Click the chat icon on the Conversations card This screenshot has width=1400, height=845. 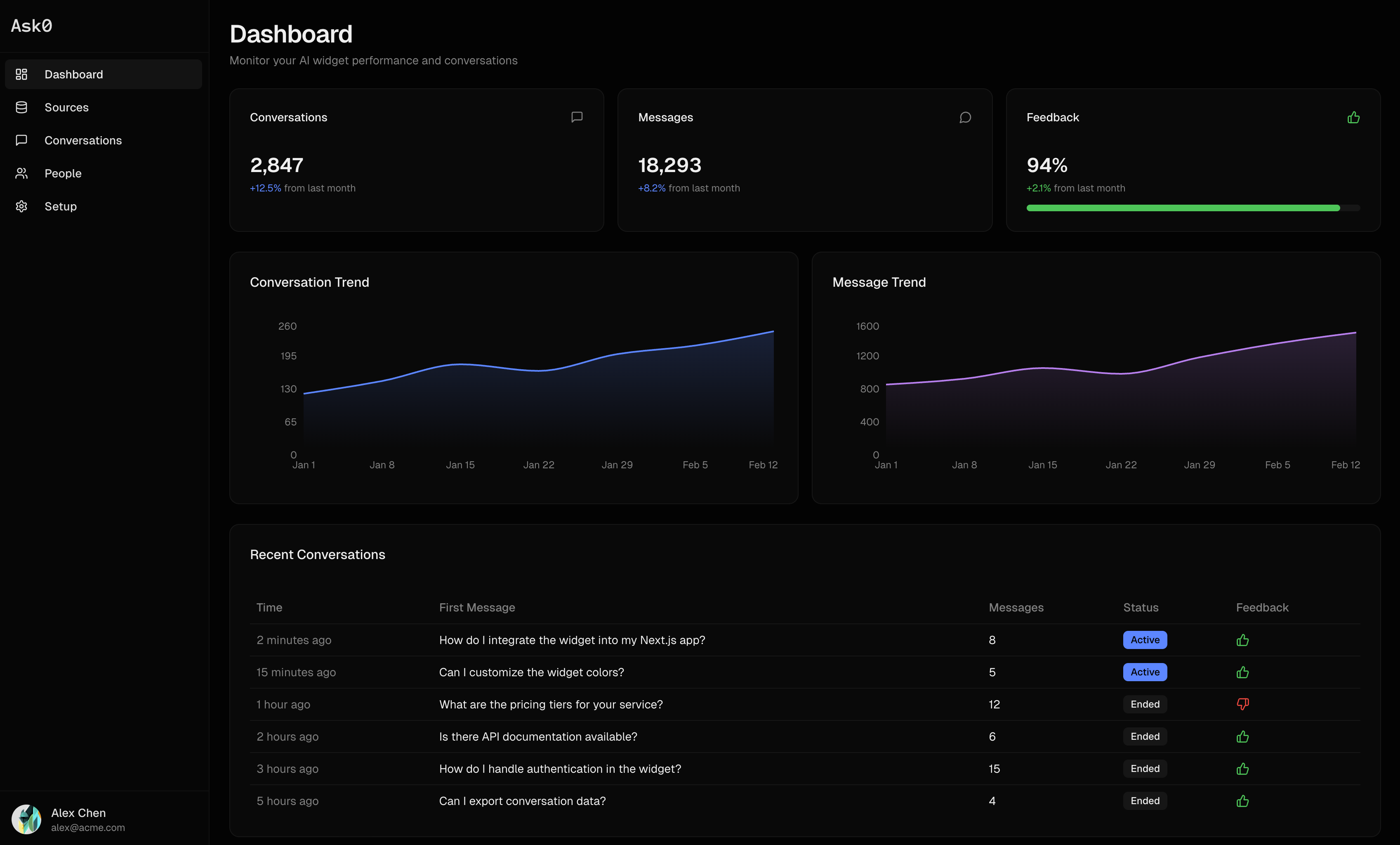(x=576, y=117)
